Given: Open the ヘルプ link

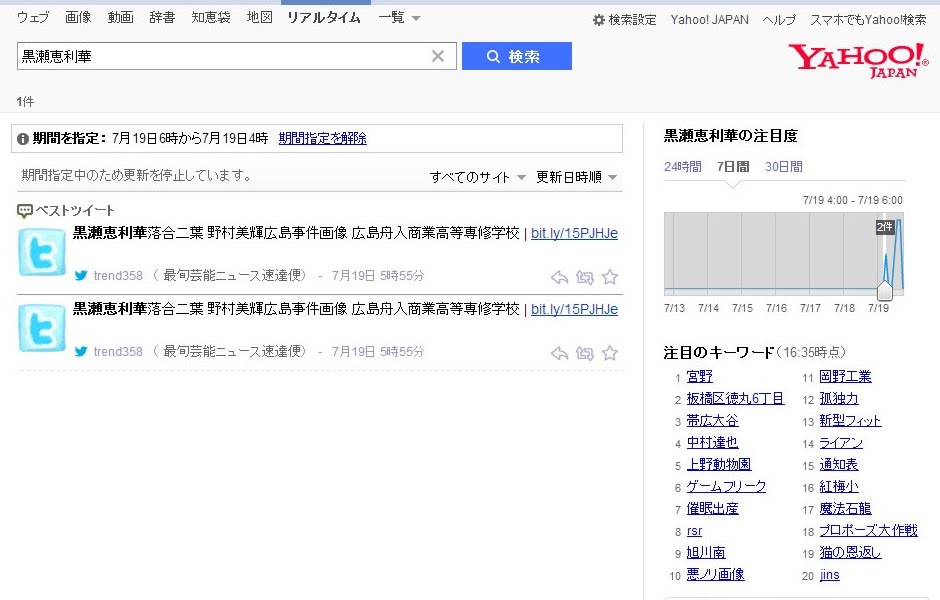Looking at the screenshot, I should [779, 20].
